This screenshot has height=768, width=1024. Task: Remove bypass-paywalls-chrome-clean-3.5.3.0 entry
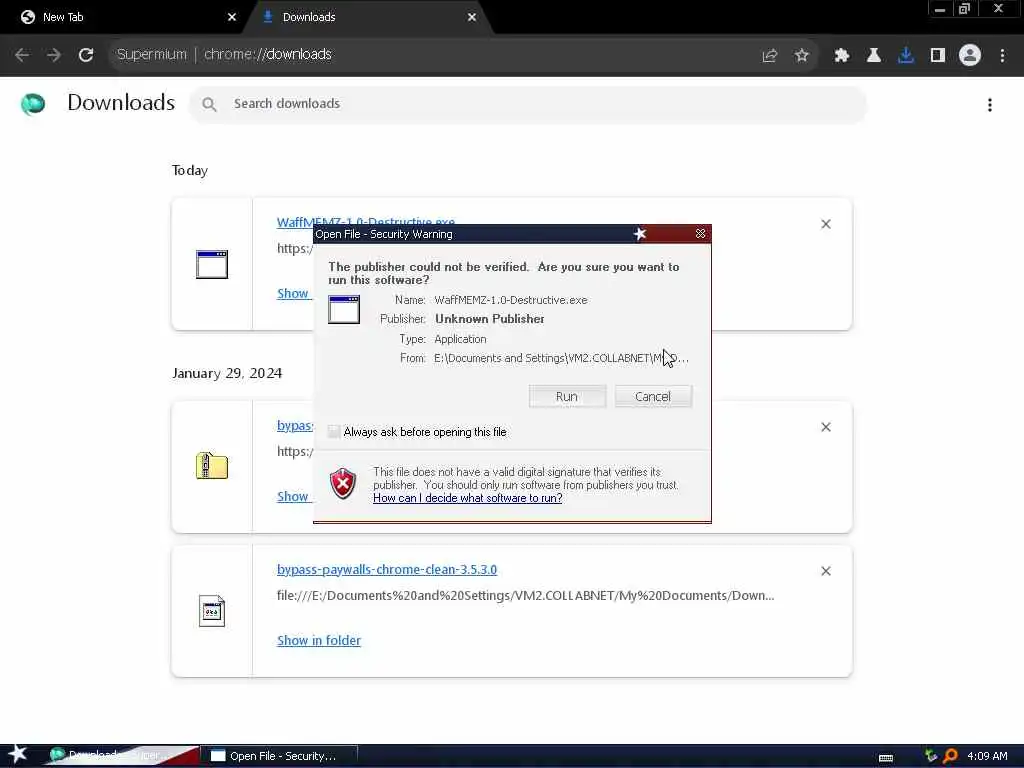coord(826,571)
